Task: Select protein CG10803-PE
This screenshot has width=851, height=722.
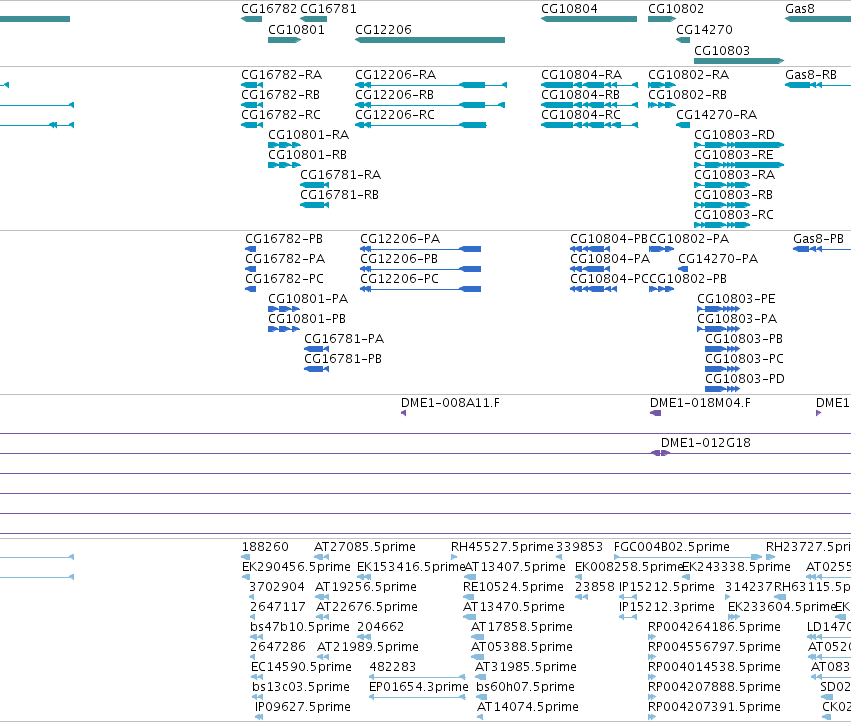Action: 736,299
